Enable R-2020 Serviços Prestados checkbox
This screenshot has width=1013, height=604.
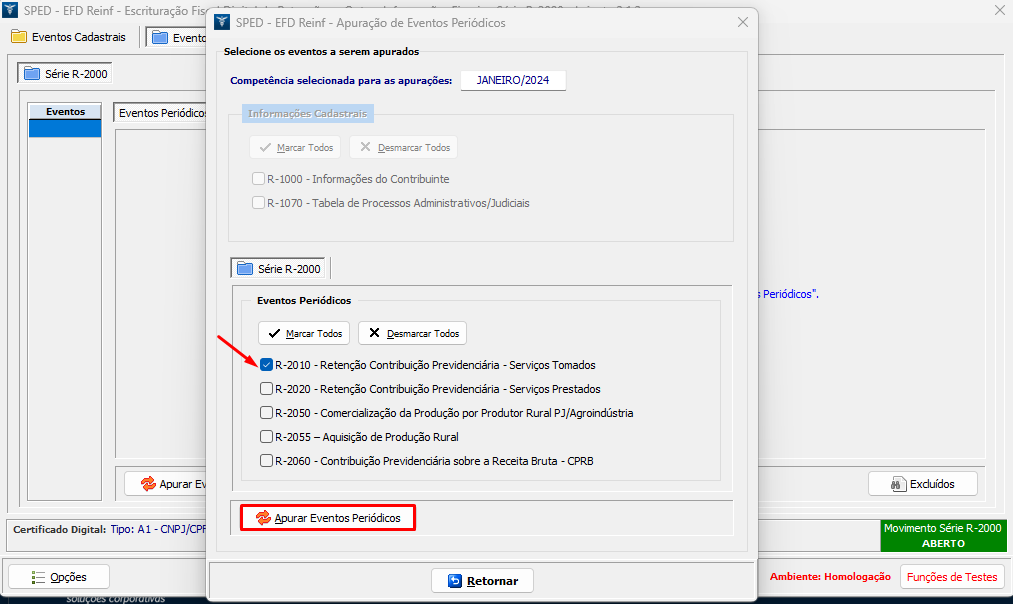[266, 389]
